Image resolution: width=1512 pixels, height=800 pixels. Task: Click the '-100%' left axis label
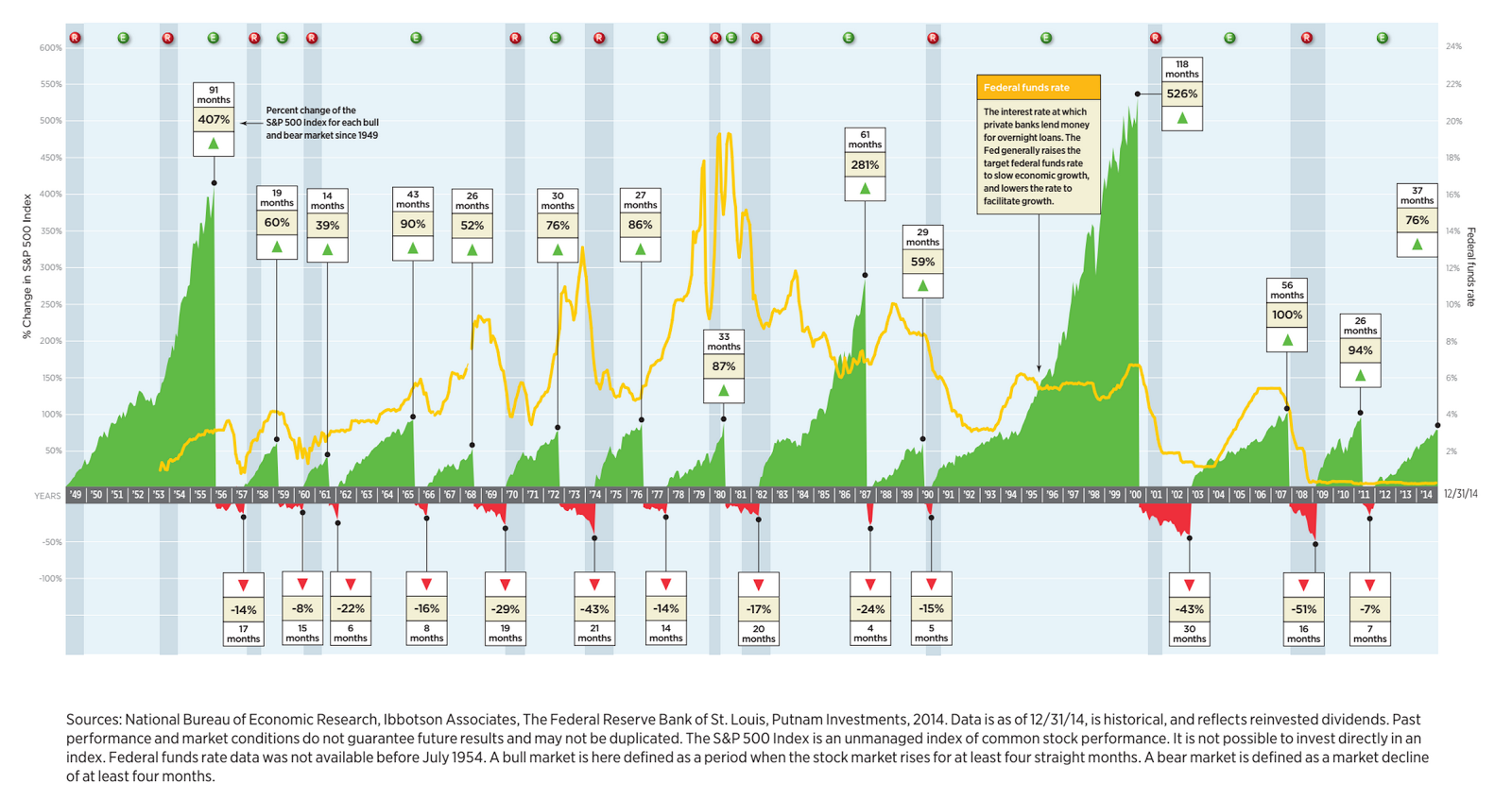50,578
